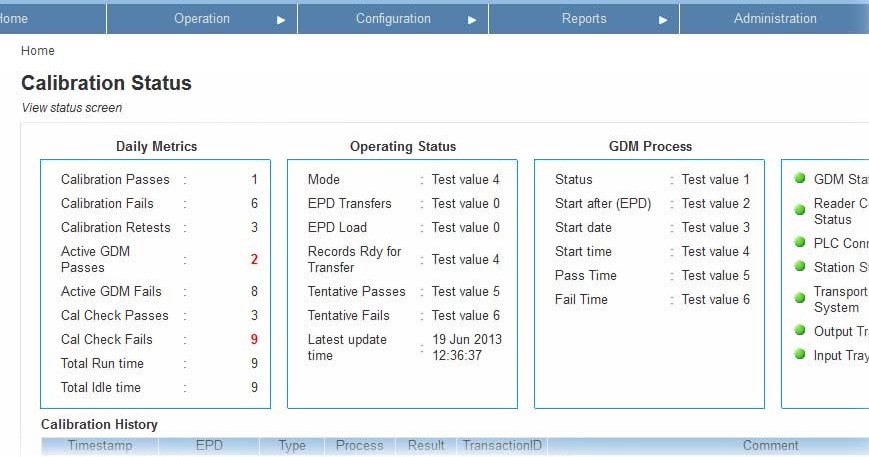Image resolution: width=869 pixels, height=457 pixels.
Task: Click the green Transport System indicator light
Action: point(799,298)
